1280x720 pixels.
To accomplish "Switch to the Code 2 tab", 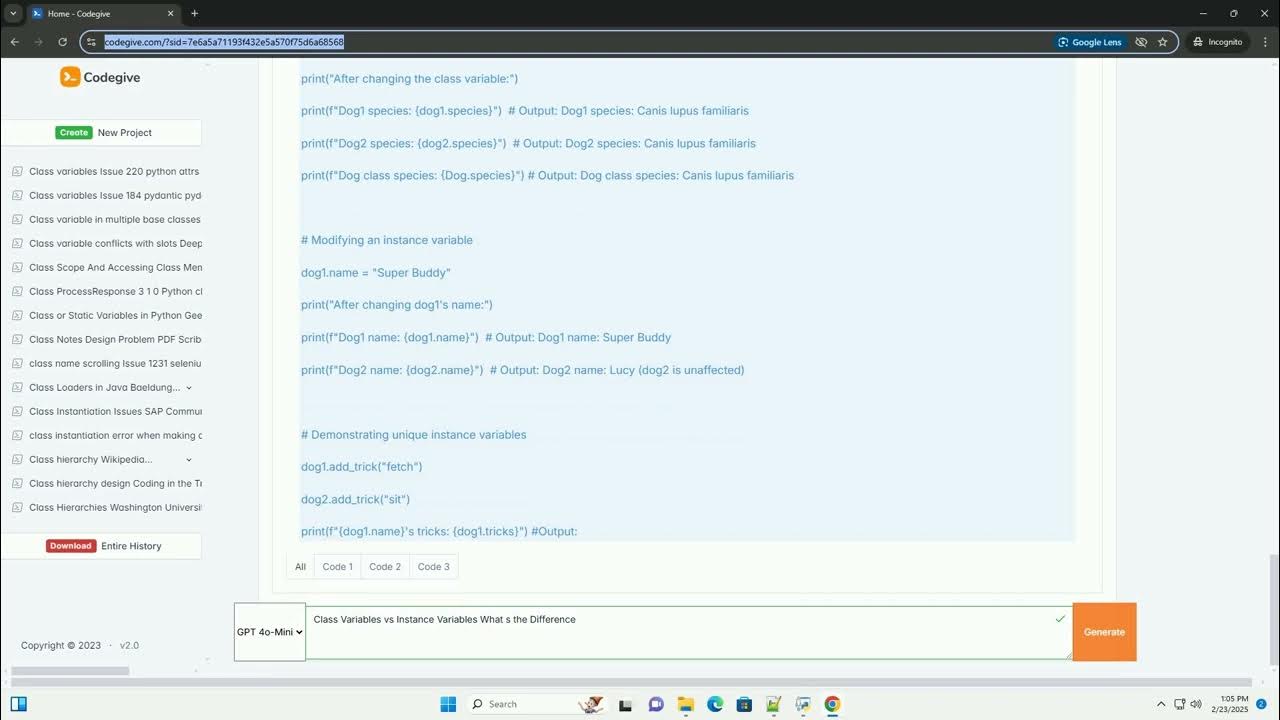I will 385,567.
